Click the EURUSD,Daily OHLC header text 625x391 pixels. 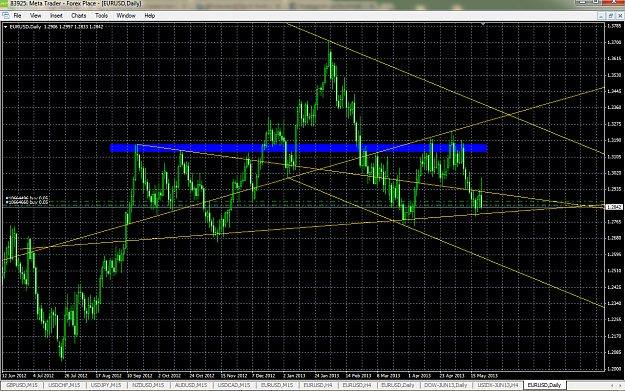56,27
